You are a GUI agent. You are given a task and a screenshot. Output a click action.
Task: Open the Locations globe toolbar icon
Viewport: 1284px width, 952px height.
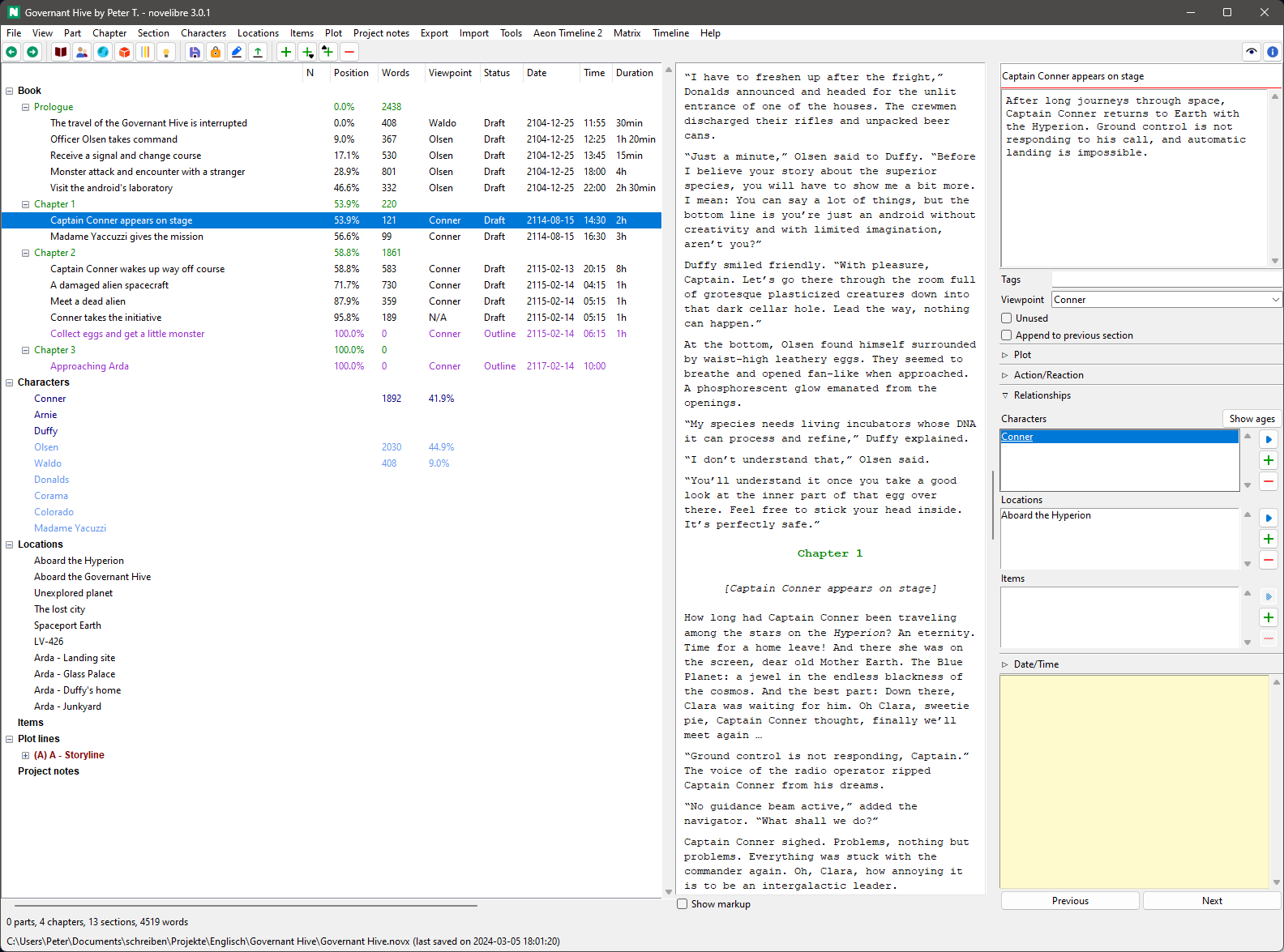tap(103, 52)
